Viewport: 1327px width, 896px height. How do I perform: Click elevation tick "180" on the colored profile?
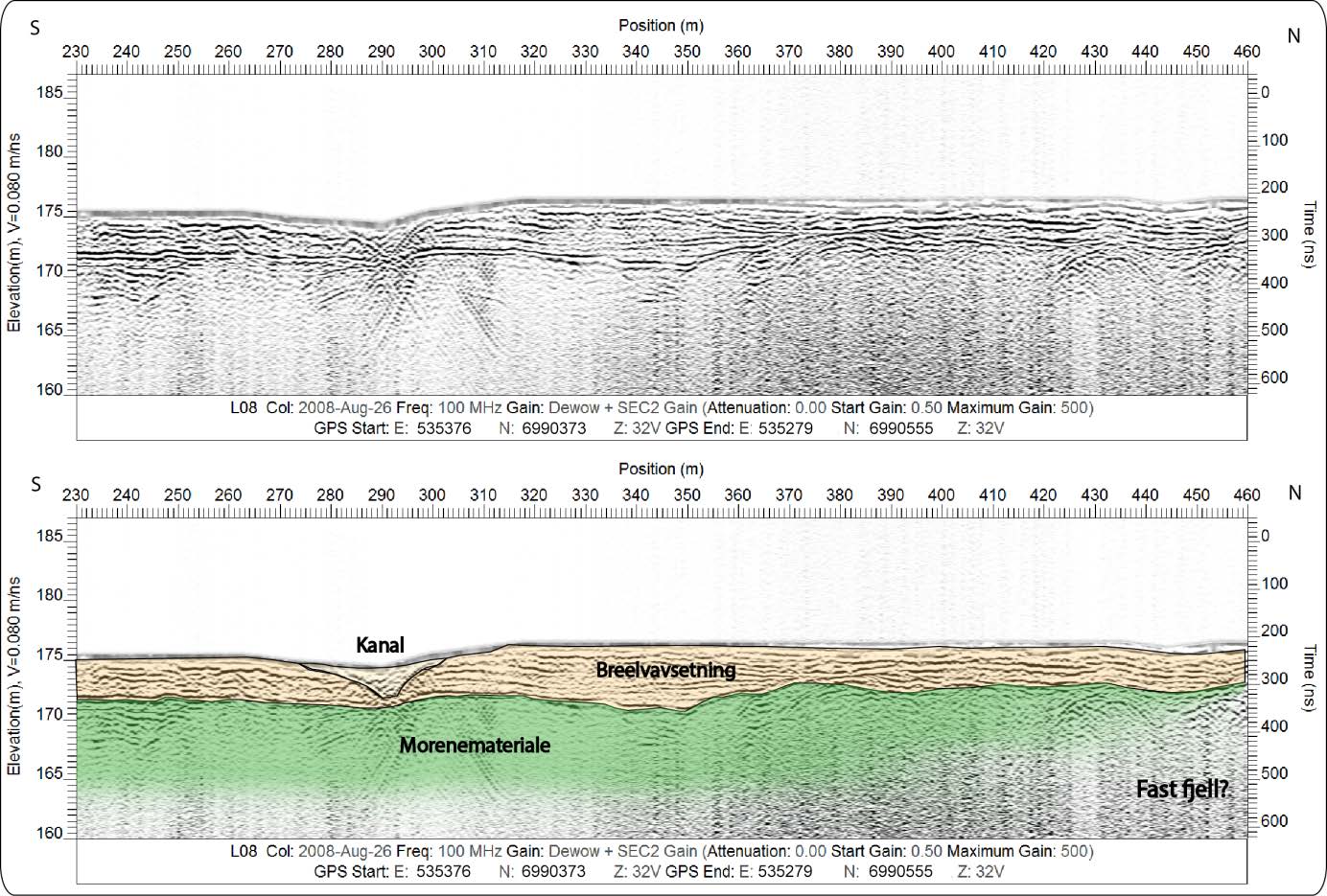(51, 595)
